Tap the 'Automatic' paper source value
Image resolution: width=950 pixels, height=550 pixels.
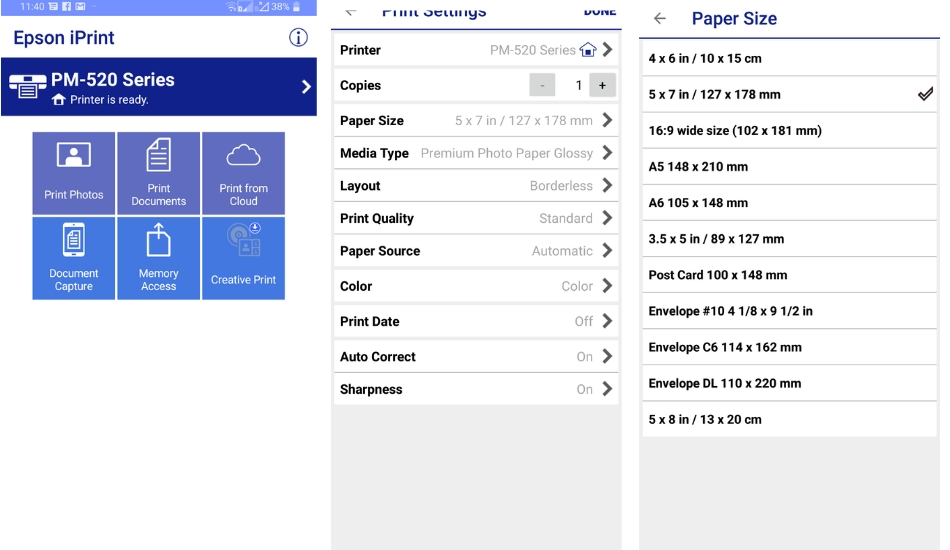(x=562, y=251)
